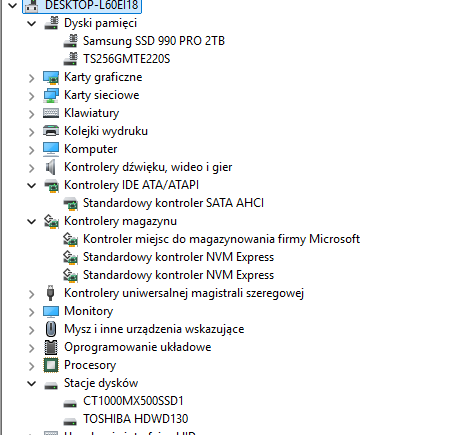Click the Microsoft storage spaces controller icon
Image resolution: width=456 pixels, height=435 pixels.
(x=71, y=239)
